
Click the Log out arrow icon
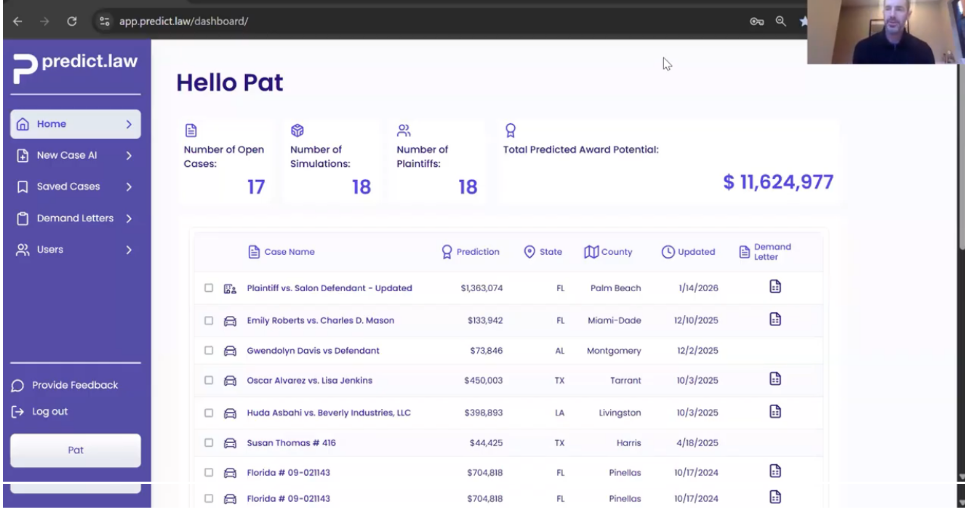[x=18, y=412]
